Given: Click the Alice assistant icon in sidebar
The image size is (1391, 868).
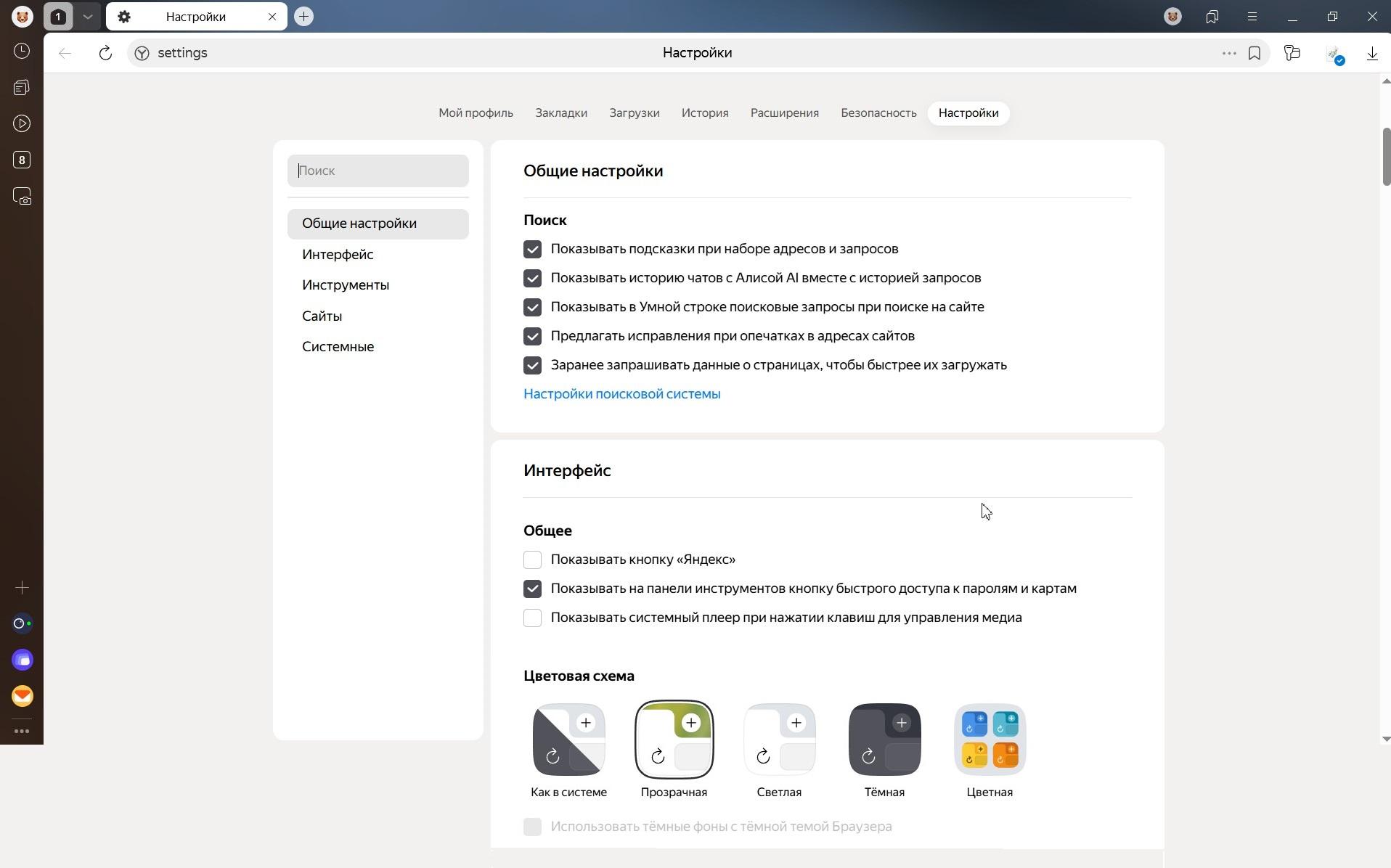Looking at the screenshot, I should [x=22, y=623].
